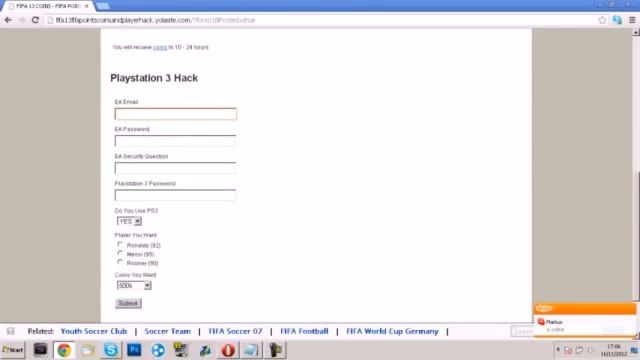
Task: Open the blue round taskbar icon
Action: coord(158,350)
